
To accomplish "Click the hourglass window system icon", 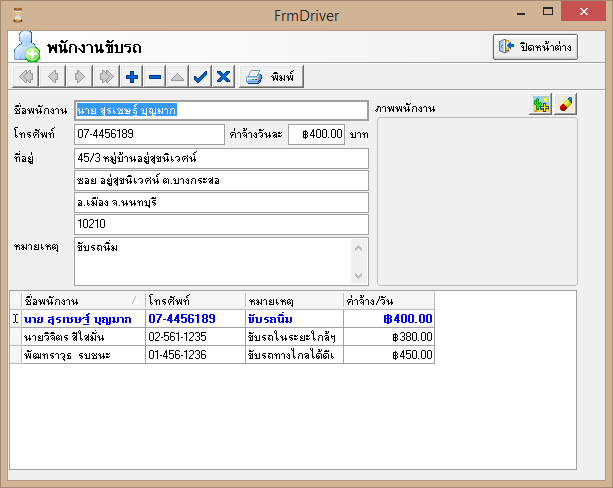I will pyautogui.click(x=18, y=15).
